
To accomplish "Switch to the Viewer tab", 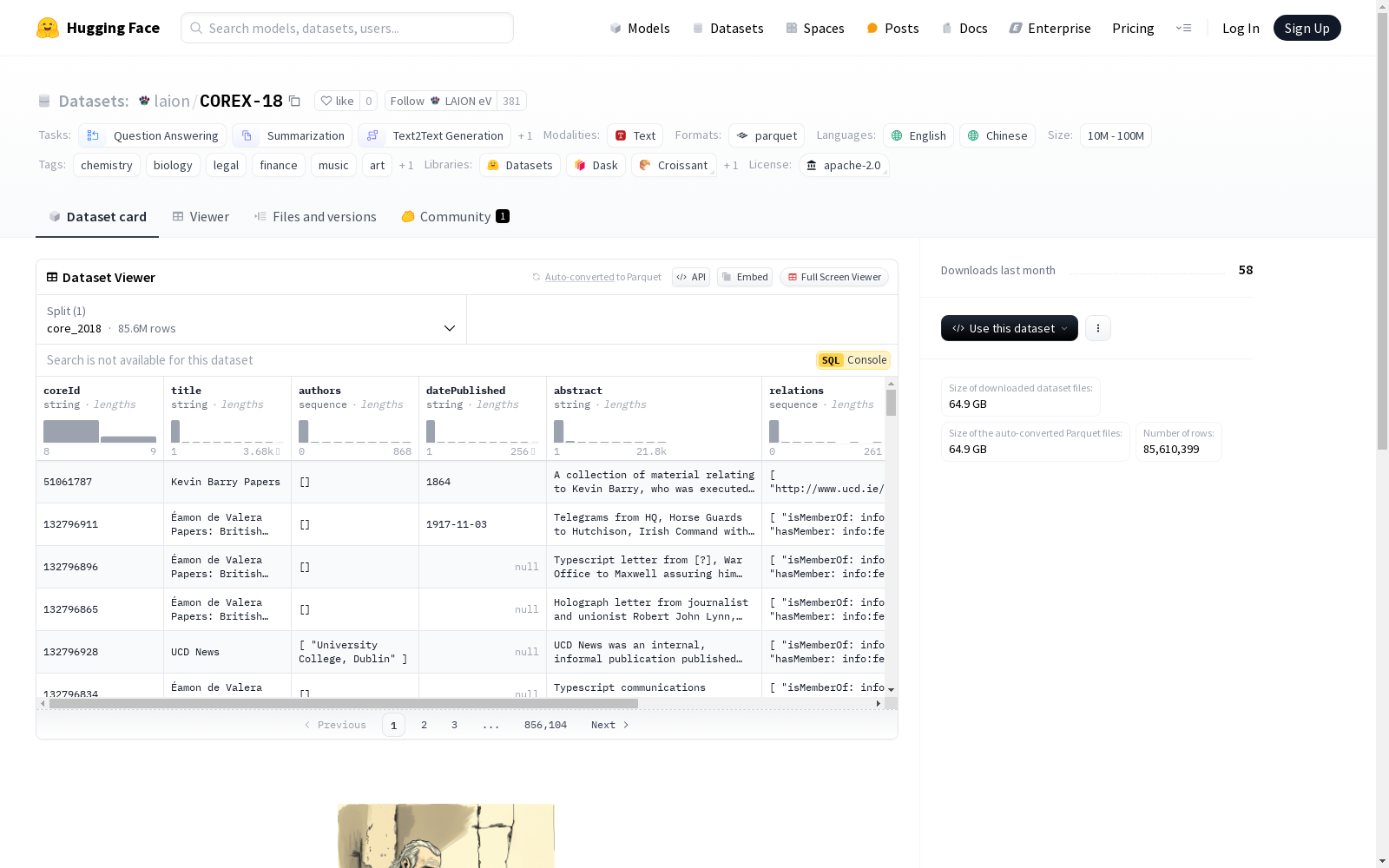I will [201, 216].
